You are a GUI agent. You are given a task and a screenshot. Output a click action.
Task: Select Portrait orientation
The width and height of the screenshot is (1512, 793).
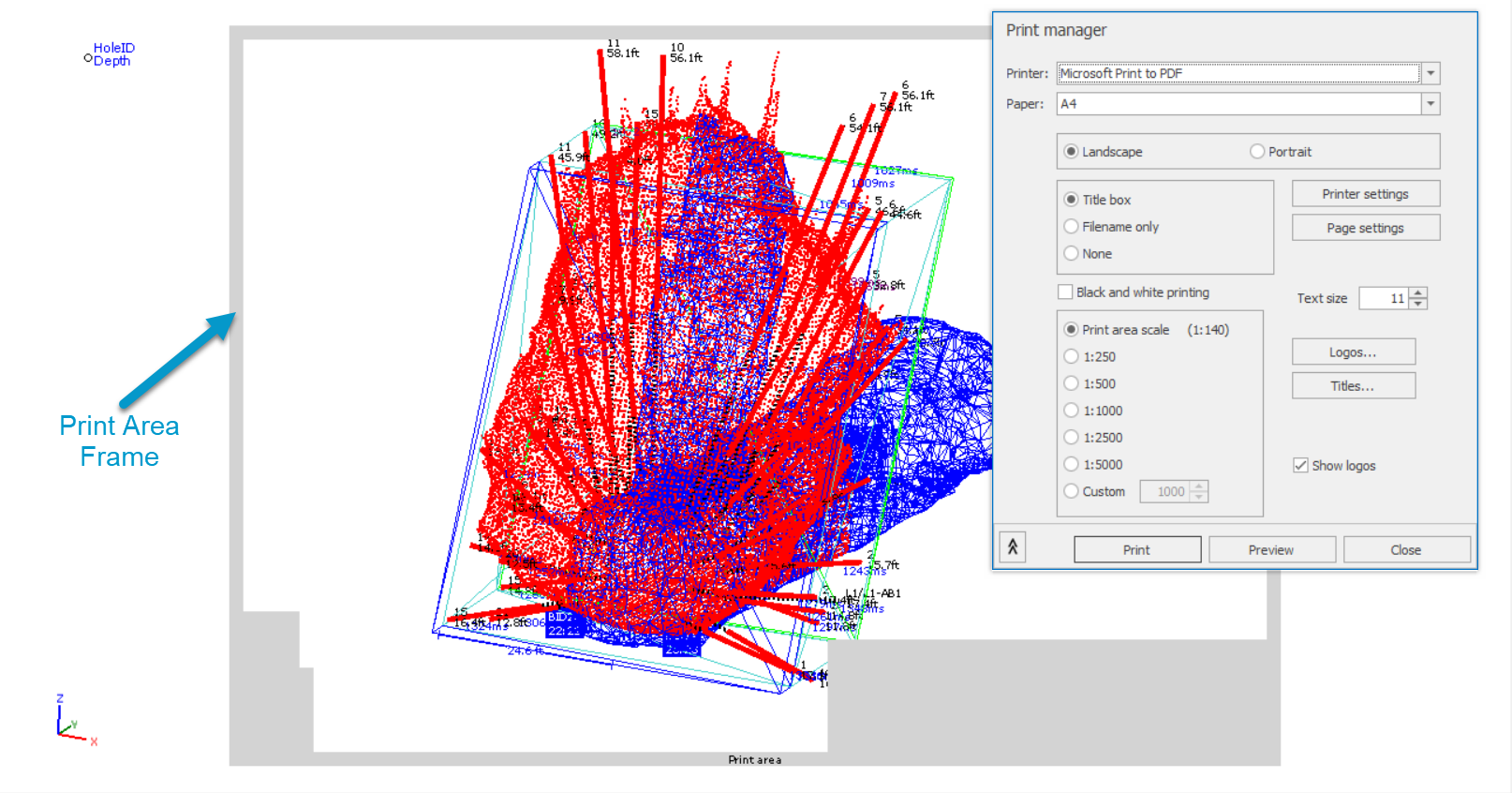[x=1281, y=152]
